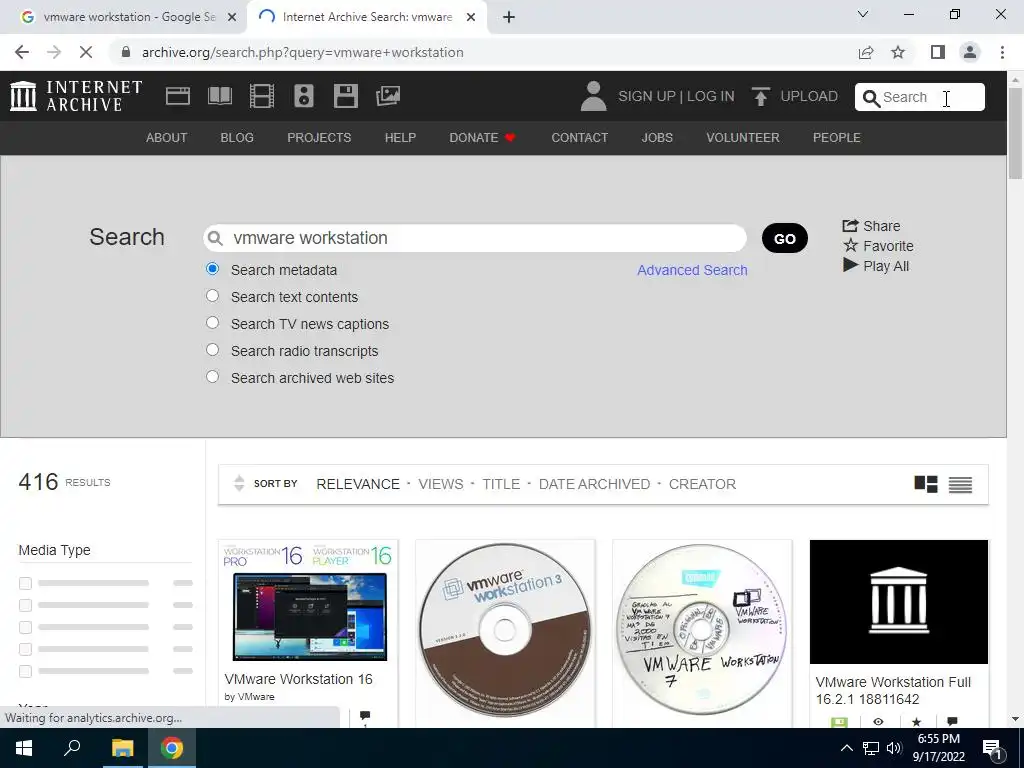This screenshot has height=768, width=1024.
Task: Open the Texts book icon
Action: 219,96
